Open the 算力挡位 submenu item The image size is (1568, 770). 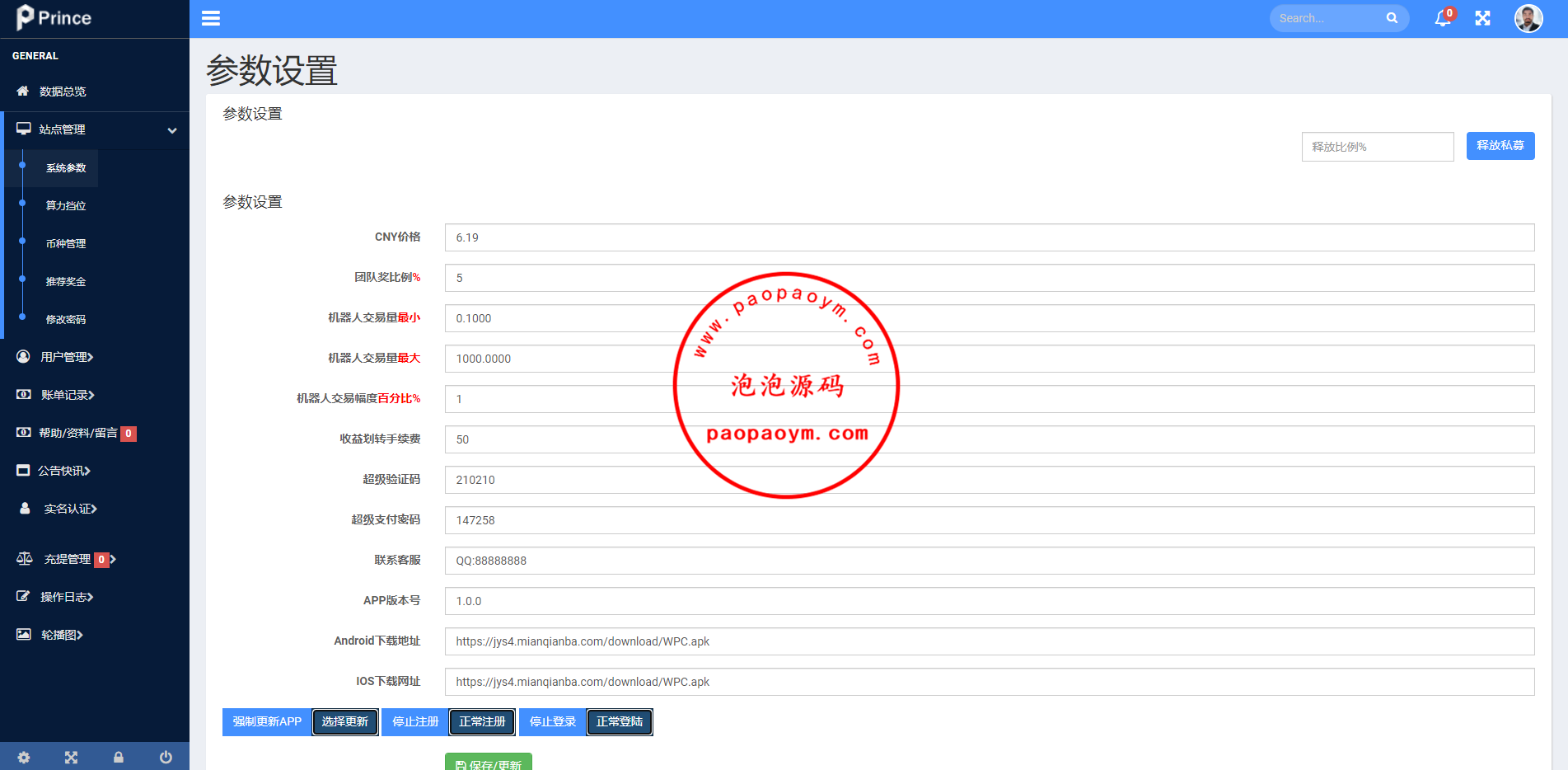[x=66, y=206]
